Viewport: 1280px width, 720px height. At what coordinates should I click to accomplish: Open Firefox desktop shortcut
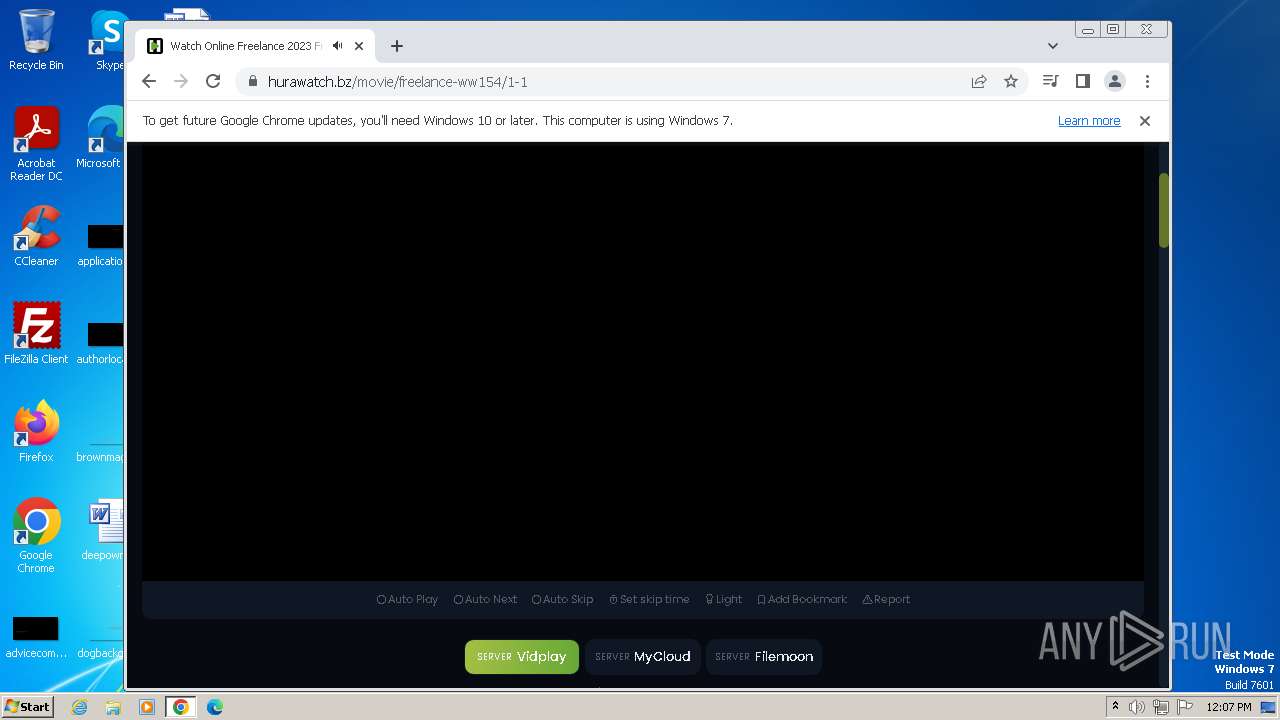tap(36, 431)
